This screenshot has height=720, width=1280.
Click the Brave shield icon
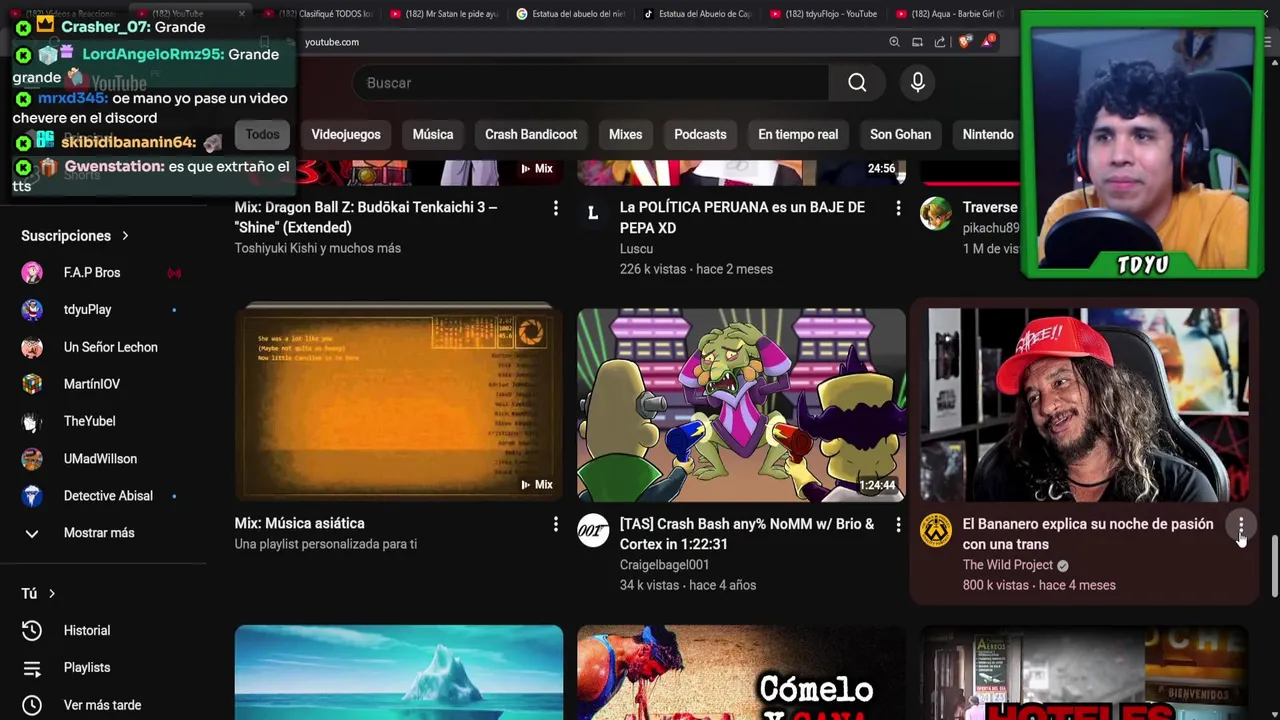(964, 42)
